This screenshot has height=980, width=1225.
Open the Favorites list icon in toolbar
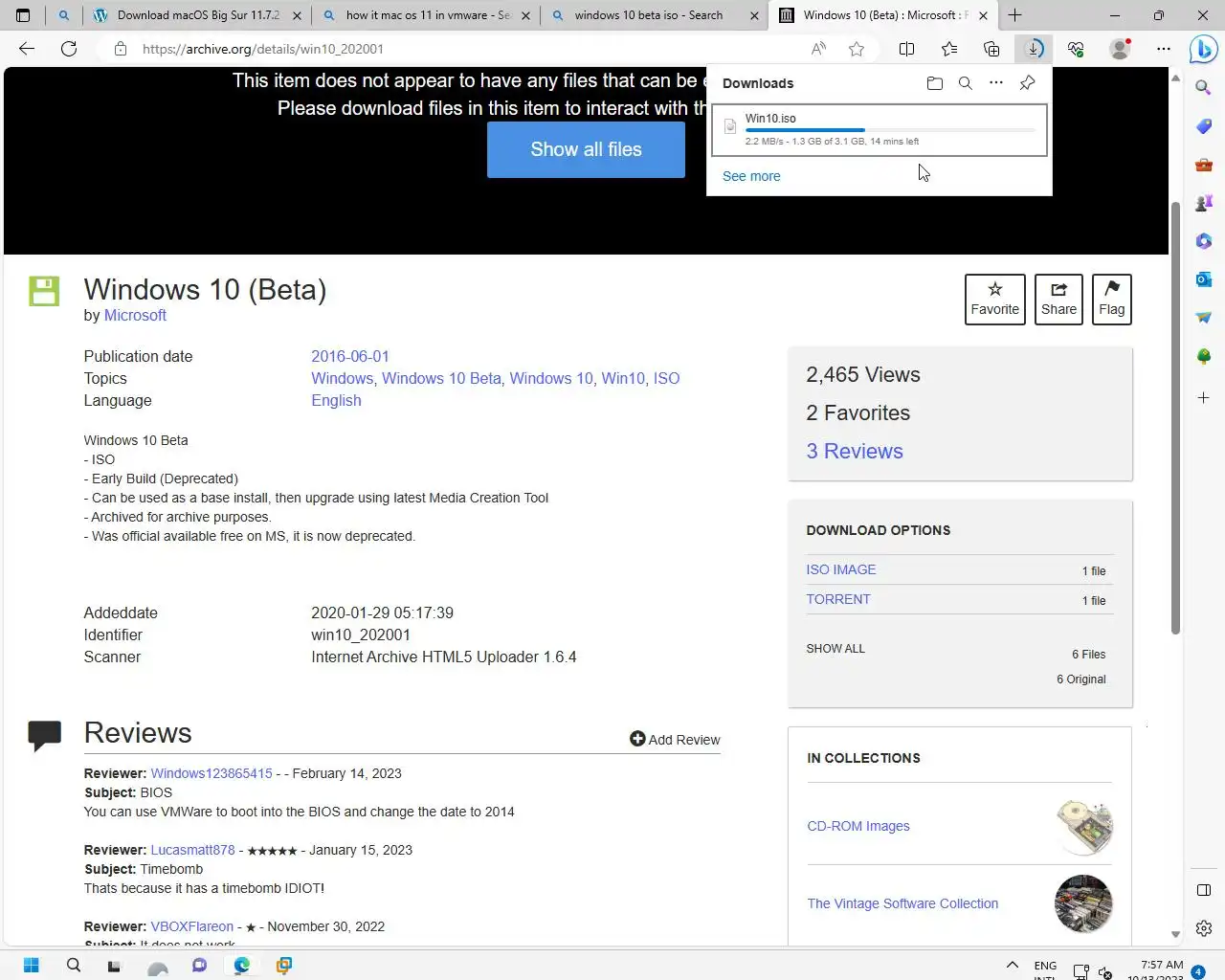click(949, 49)
